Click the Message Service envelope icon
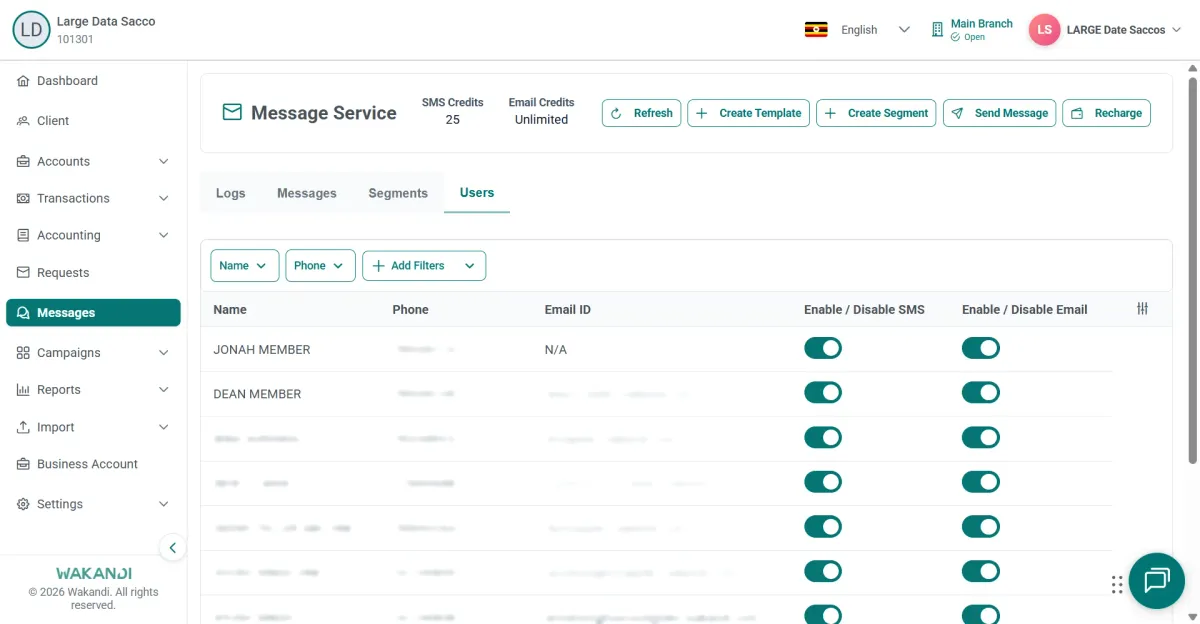Viewport: 1200px width, 624px height. coord(232,112)
